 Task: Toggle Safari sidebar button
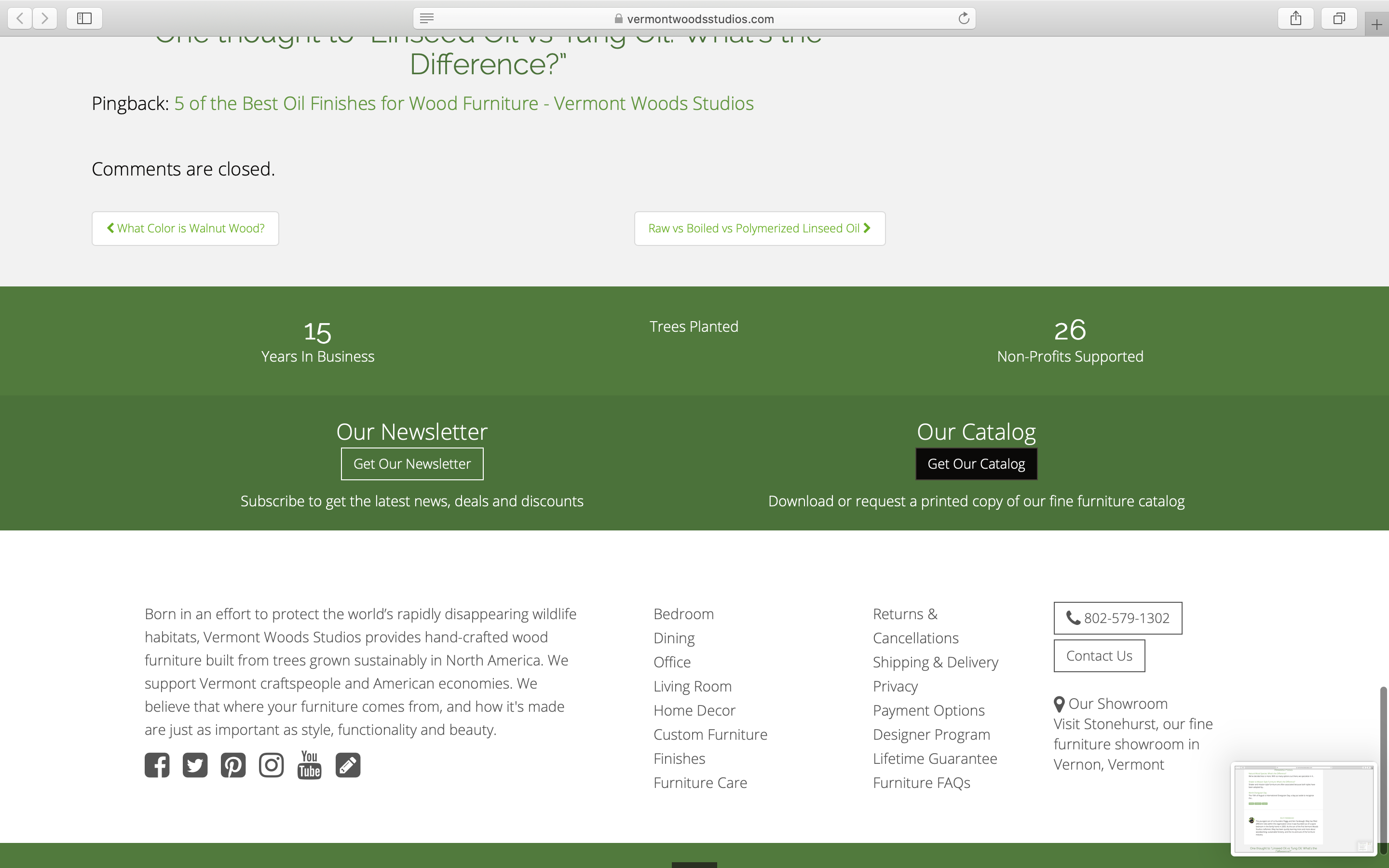pos(84,18)
